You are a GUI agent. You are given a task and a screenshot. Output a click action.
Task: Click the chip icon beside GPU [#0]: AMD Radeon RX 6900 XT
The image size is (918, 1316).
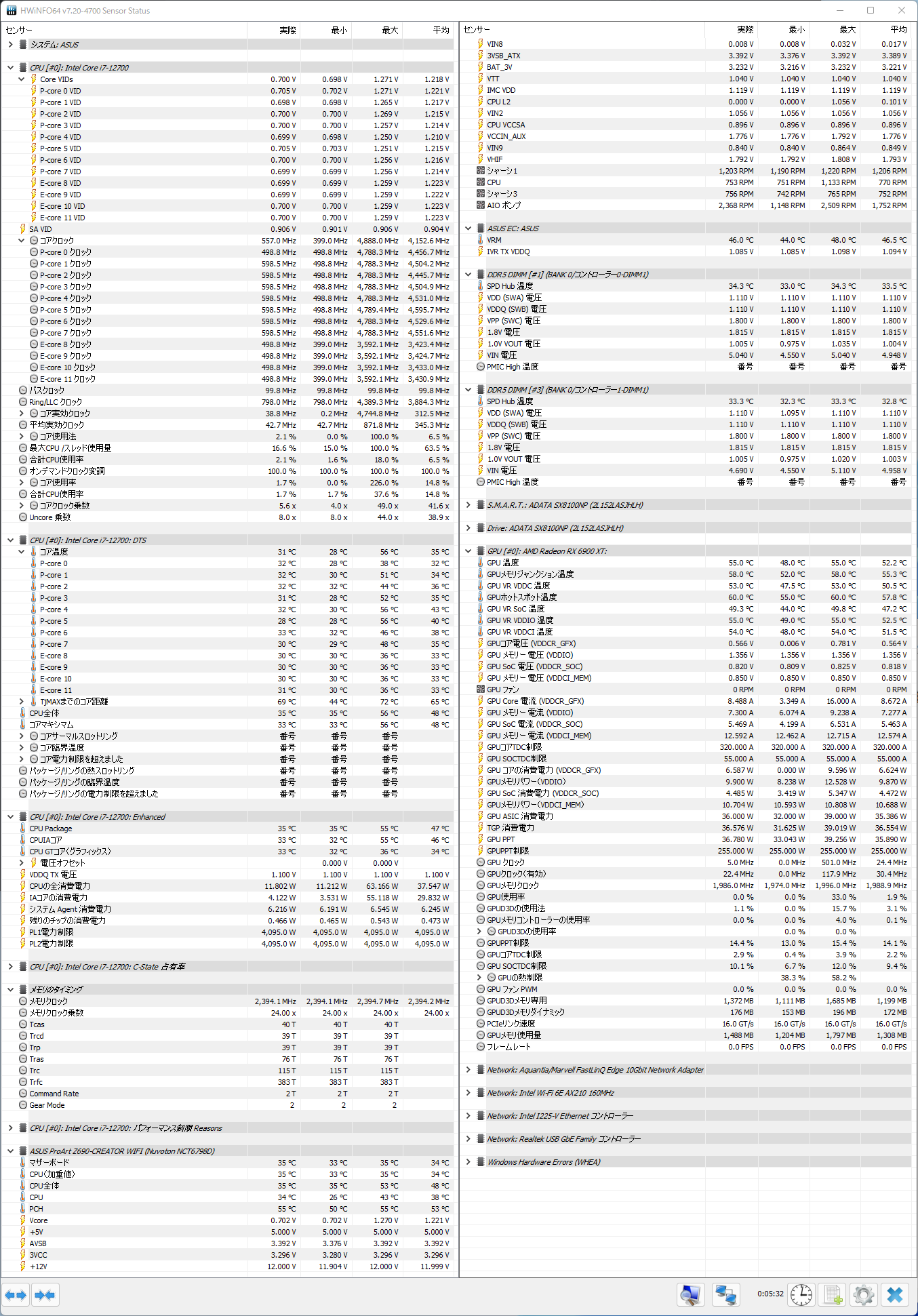[x=481, y=551]
